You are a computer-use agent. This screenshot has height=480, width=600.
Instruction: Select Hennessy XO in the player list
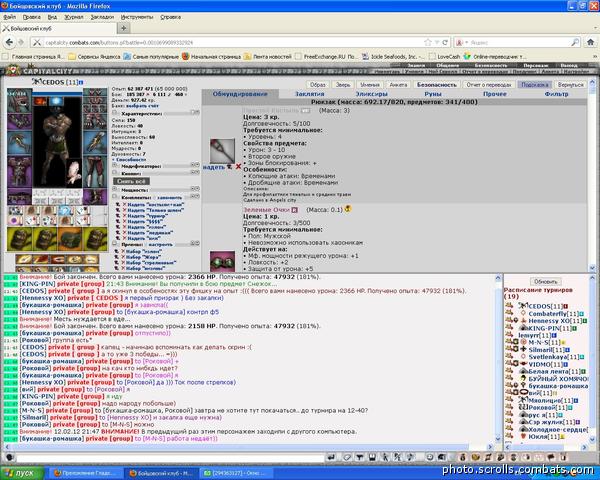[x=549, y=321]
